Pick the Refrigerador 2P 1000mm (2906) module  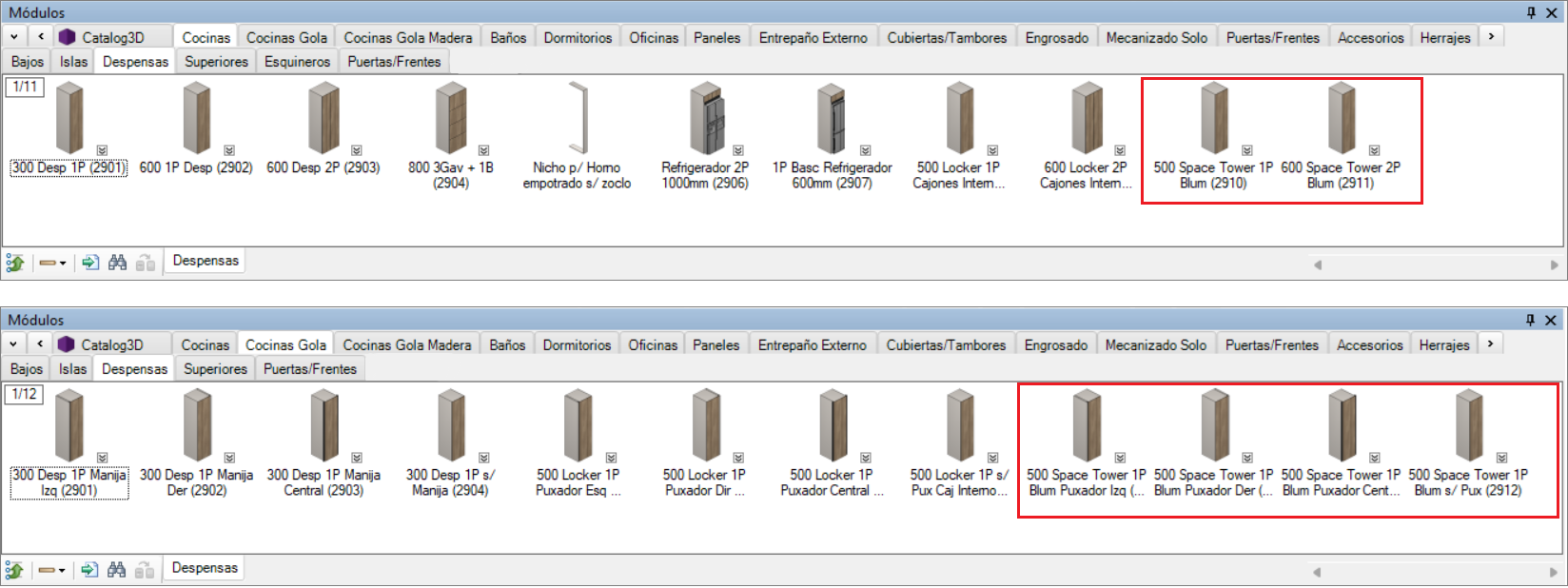click(706, 118)
